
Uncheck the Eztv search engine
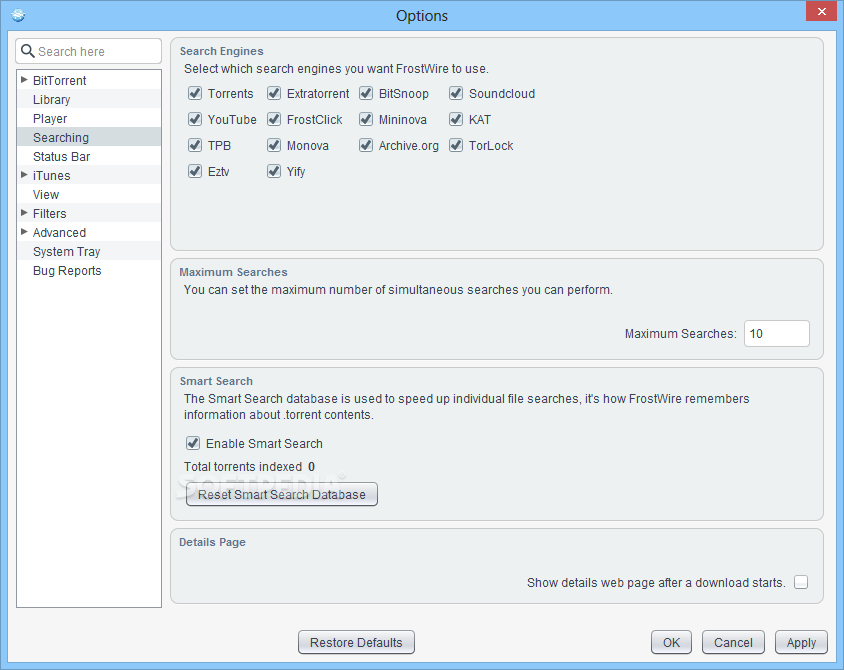[195, 172]
